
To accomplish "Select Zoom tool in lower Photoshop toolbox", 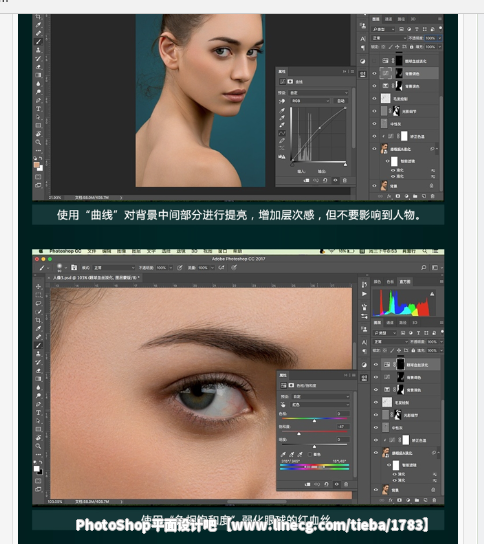I will tap(38, 446).
